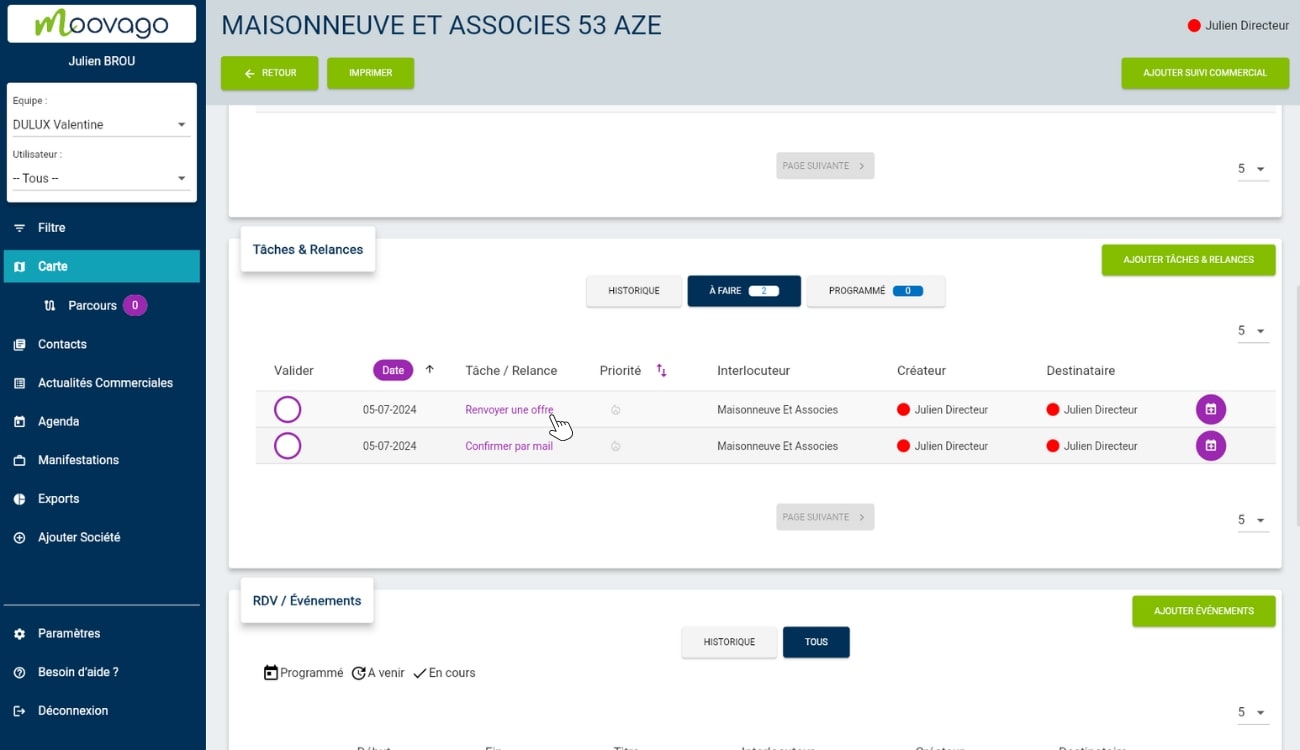Open rows-per-page dropdown in RDV section
Image resolution: width=1300 pixels, height=750 pixels.
point(1253,712)
